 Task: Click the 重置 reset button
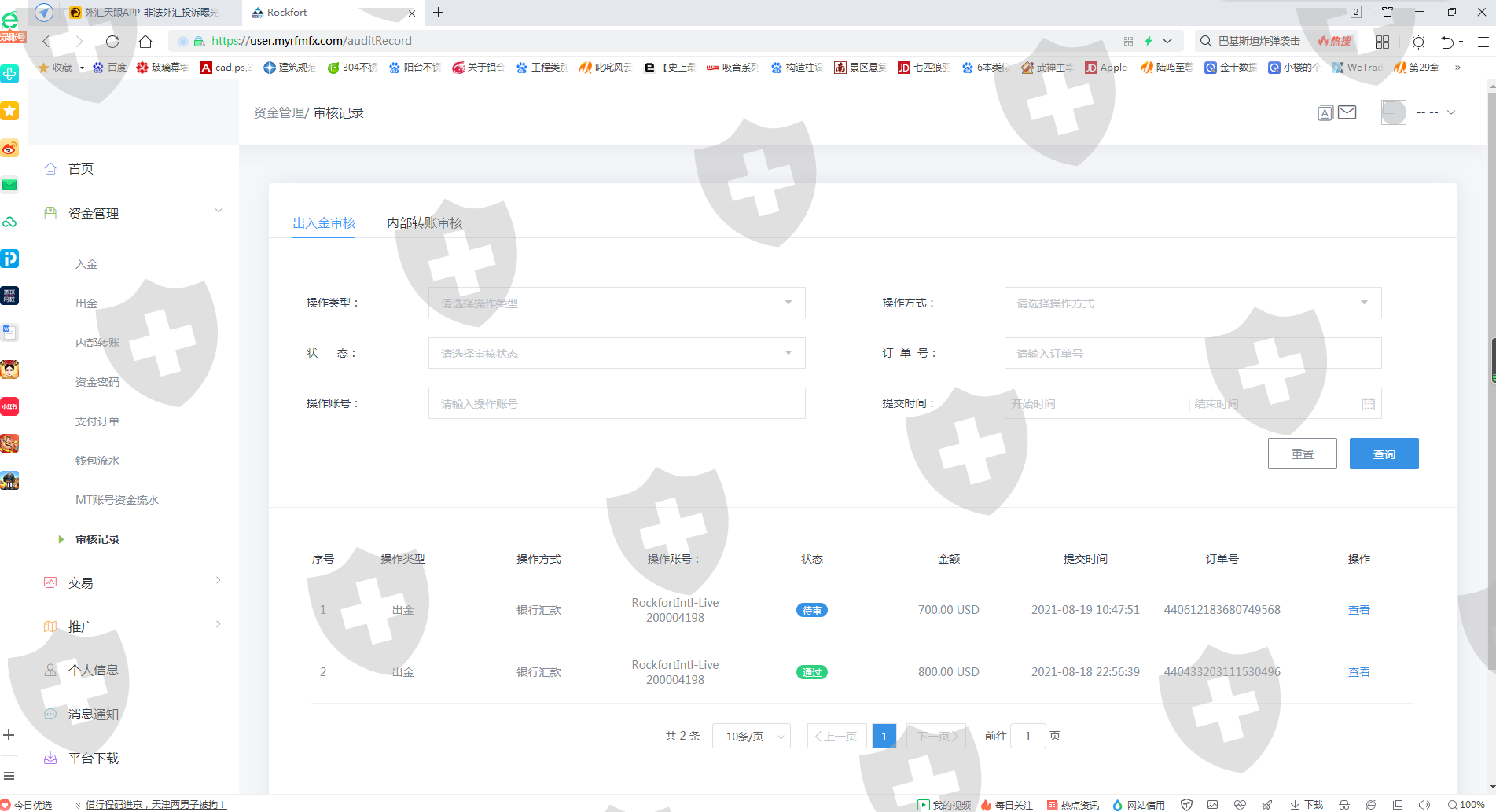(x=1302, y=454)
